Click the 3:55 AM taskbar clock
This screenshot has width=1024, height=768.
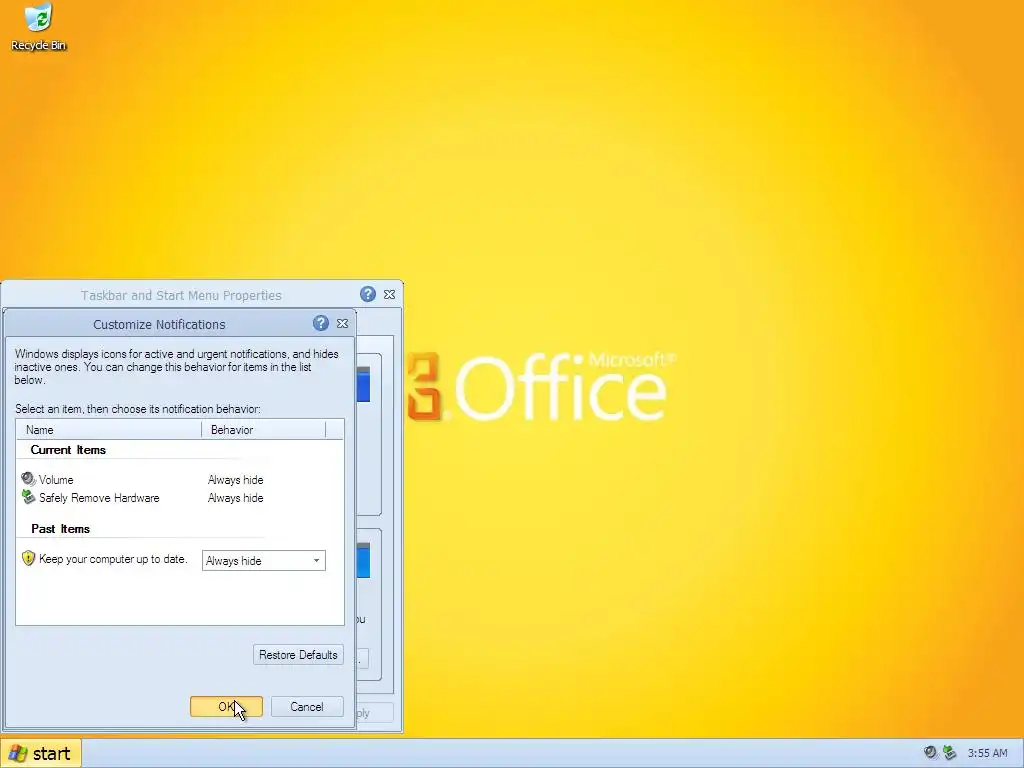click(987, 753)
